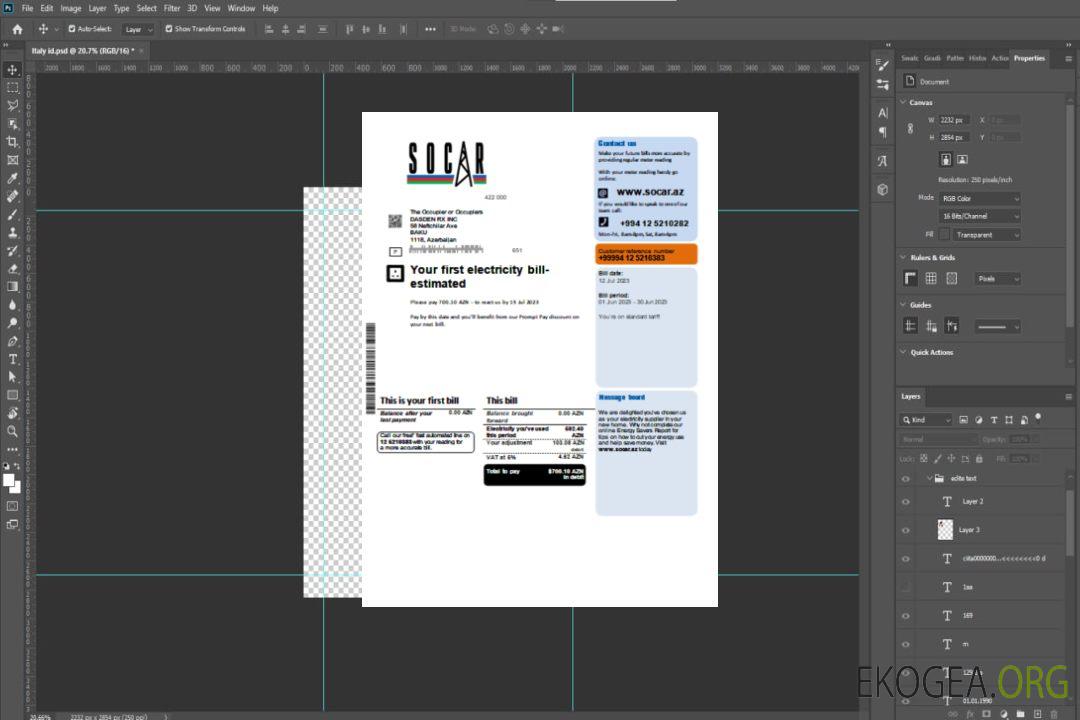This screenshot has width=1080, height=720.
Task: Open the RGB Color mode dropdown
Action: [x=979, y=198]
